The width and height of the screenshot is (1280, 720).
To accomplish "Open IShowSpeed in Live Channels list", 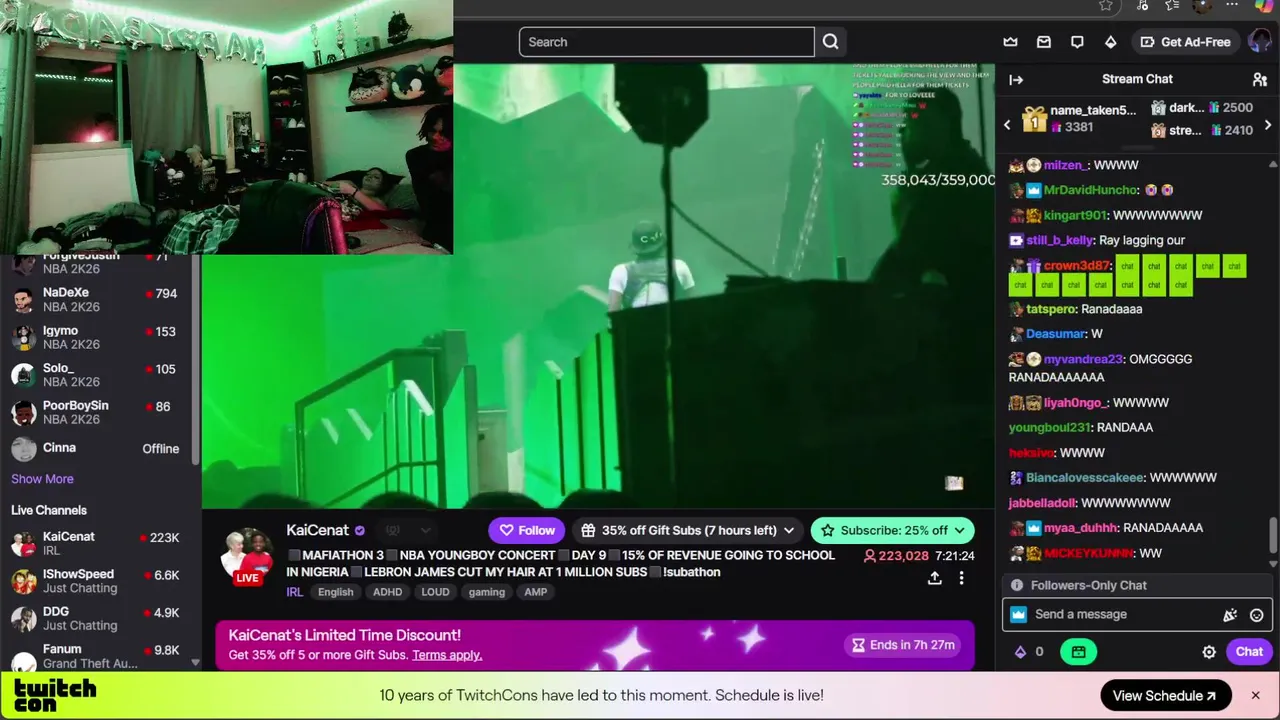I will tap(96, 581).
